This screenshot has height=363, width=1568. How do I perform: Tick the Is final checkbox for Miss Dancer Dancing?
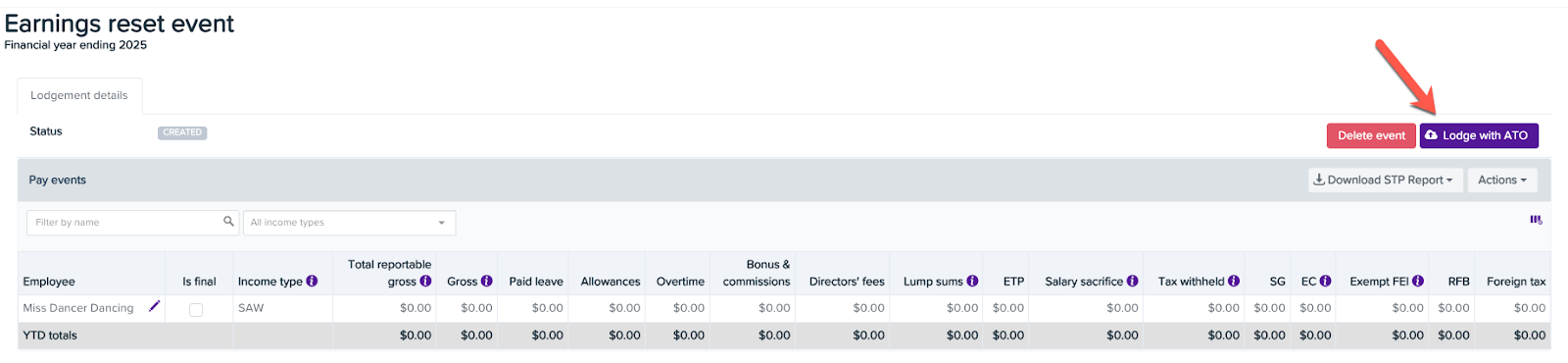tap(196, 309)
